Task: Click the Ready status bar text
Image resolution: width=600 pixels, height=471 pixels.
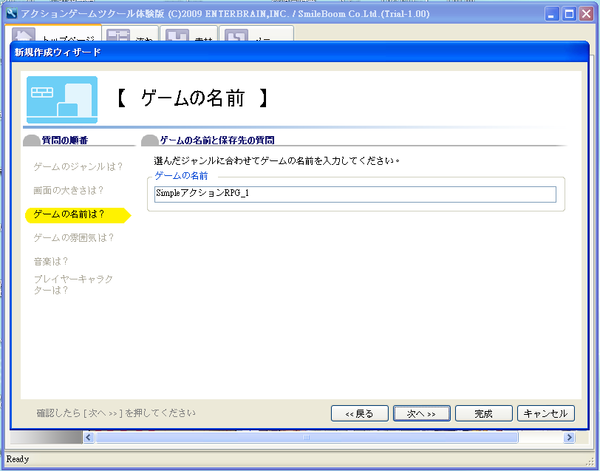Action: click(18, 459)
